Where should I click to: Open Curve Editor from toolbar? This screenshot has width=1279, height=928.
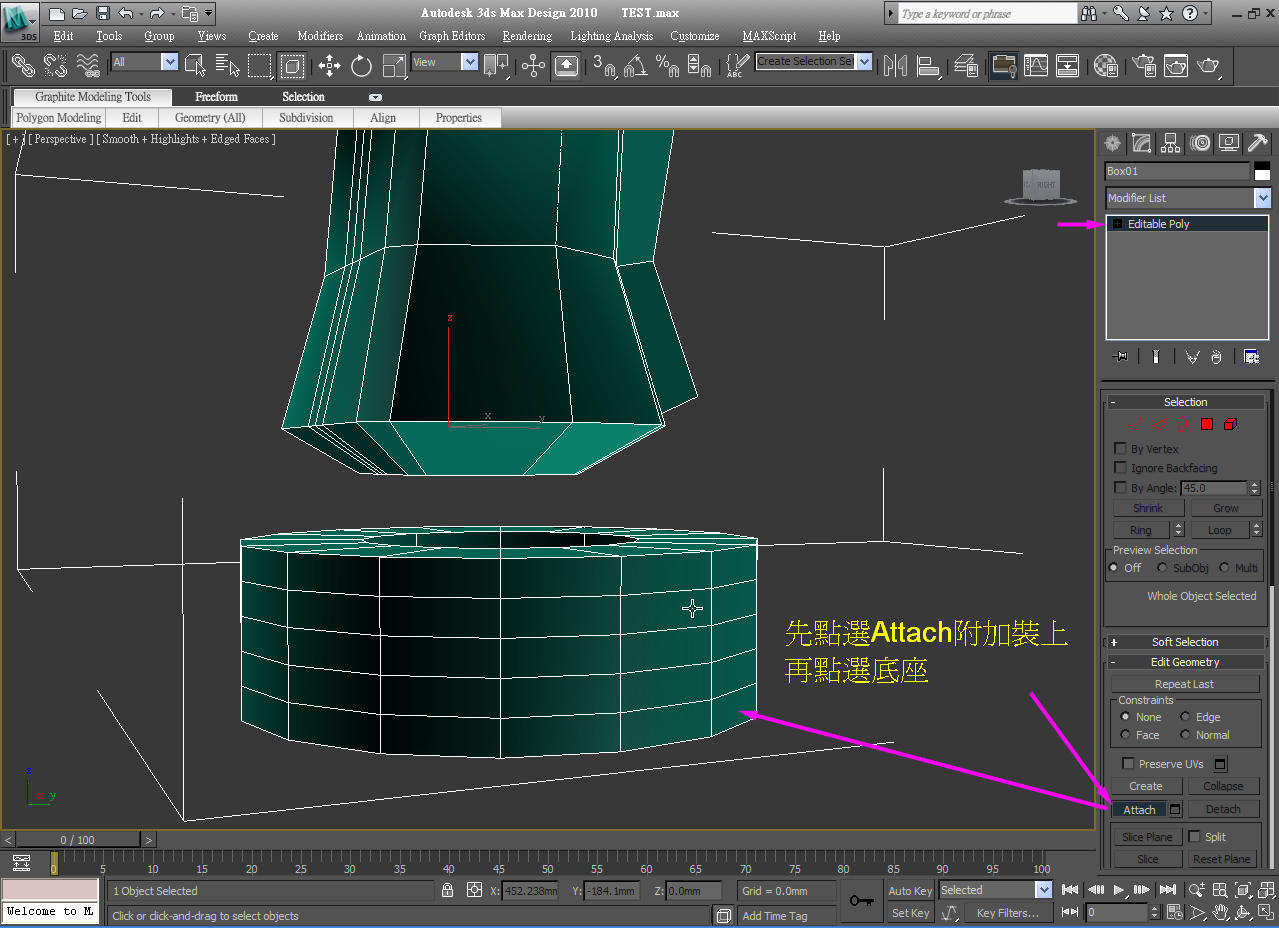pyautogui.click(x=1036, y=66)
